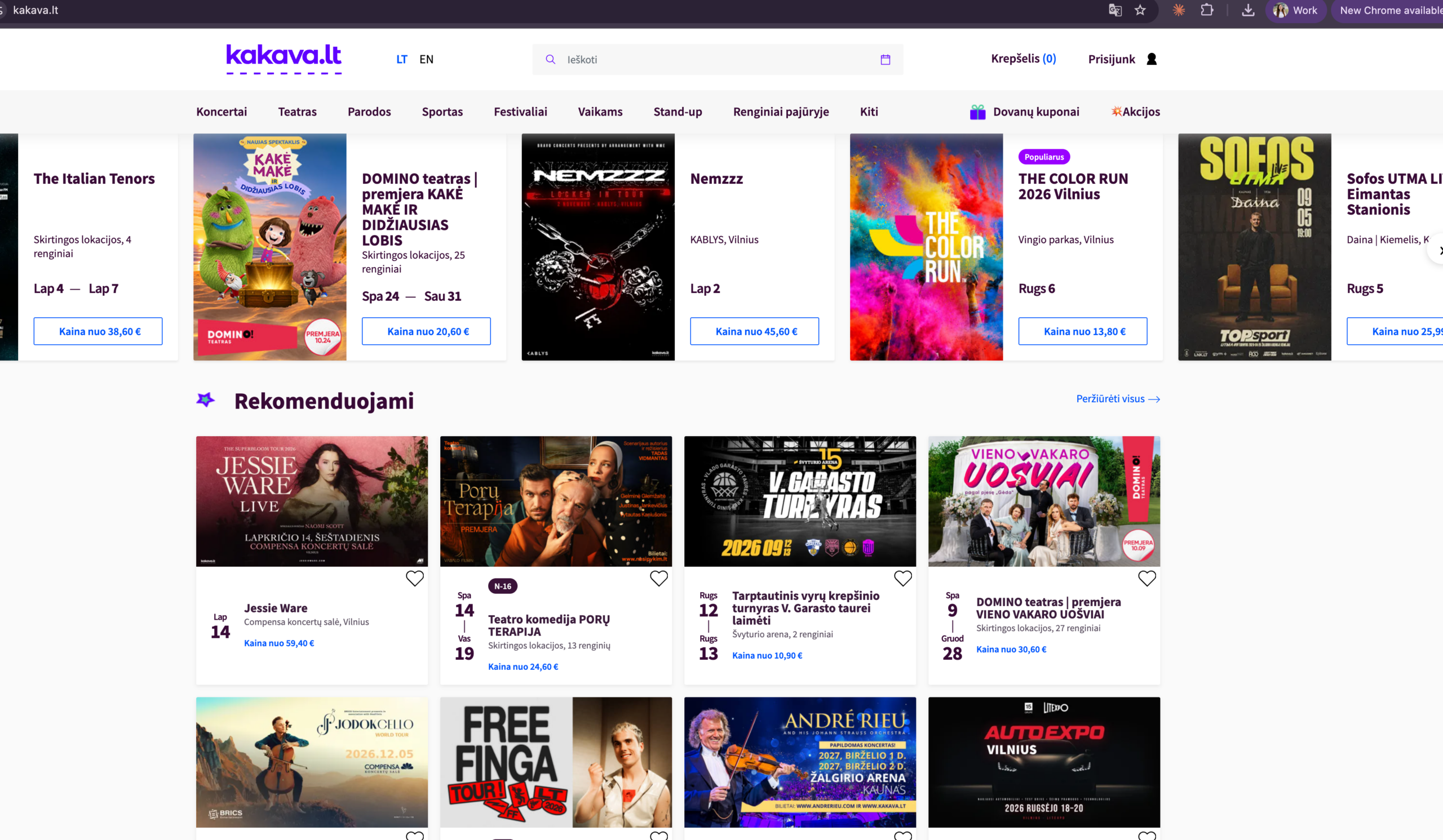Screen dimensions: 1443x840
Task: Switch site language to EN
Action: 426,60
